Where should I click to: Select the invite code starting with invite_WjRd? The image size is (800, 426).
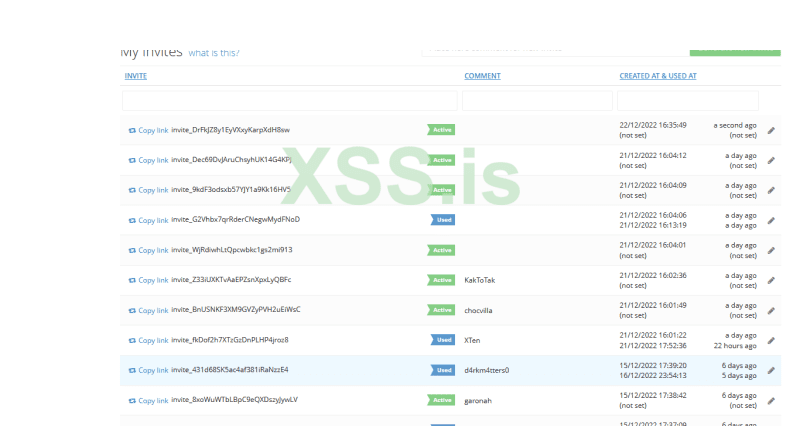coord(232,249)
